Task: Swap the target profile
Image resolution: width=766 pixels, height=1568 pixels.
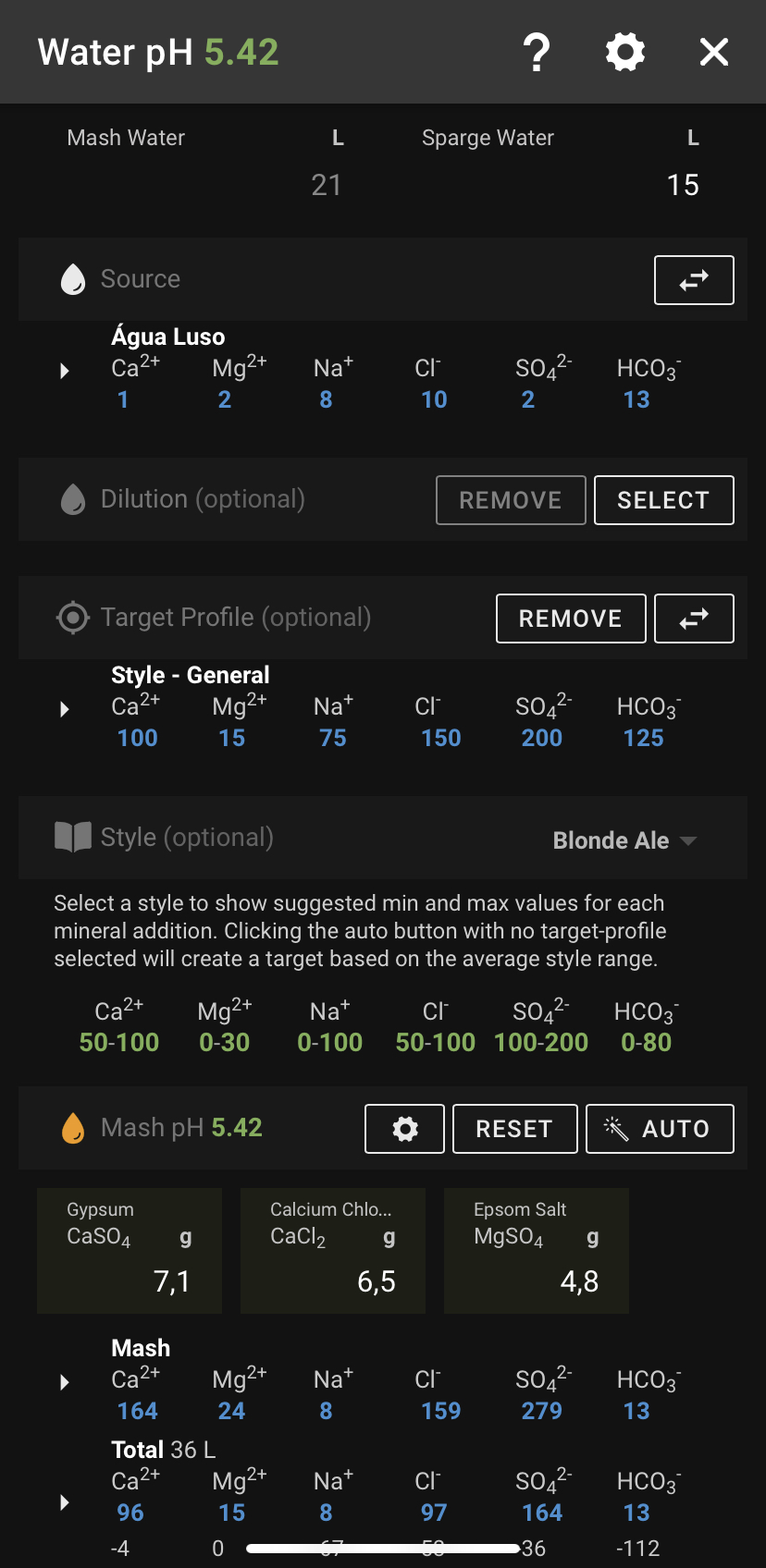Action: 694,619
